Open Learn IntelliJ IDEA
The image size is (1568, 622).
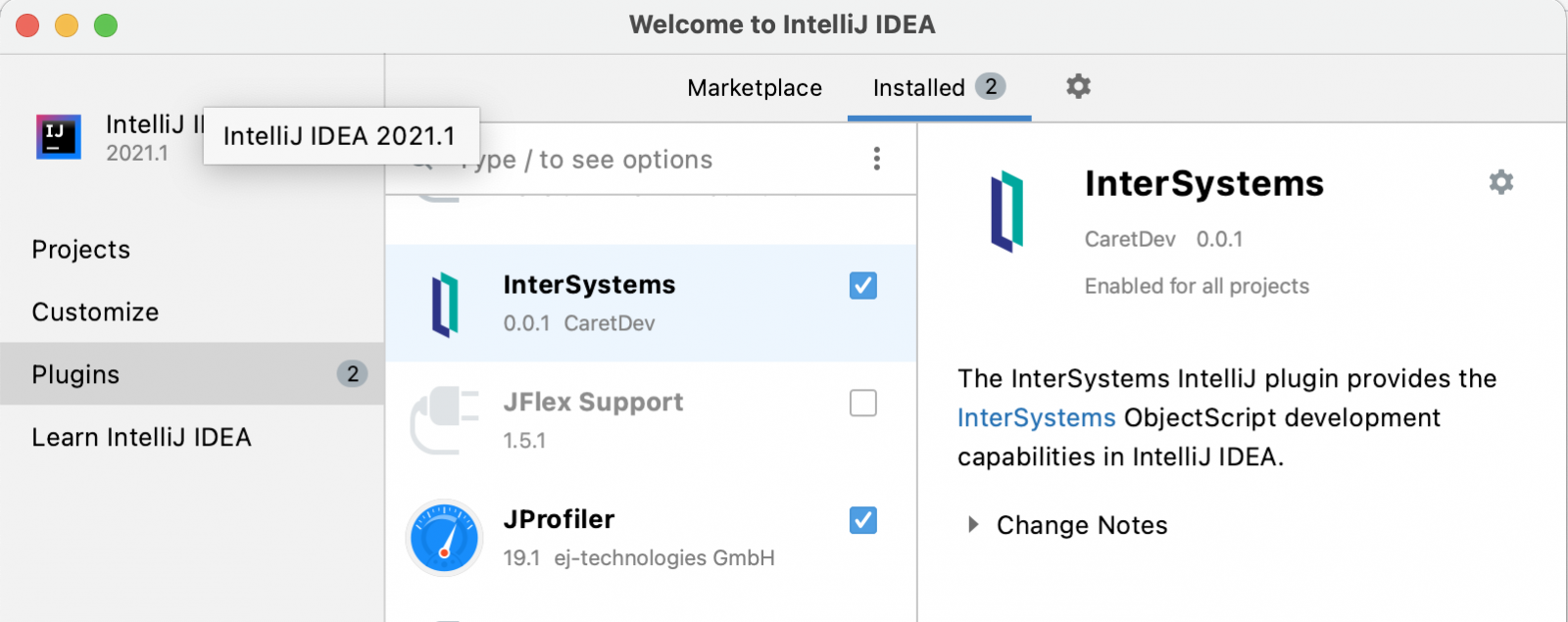tap(141, 437)
